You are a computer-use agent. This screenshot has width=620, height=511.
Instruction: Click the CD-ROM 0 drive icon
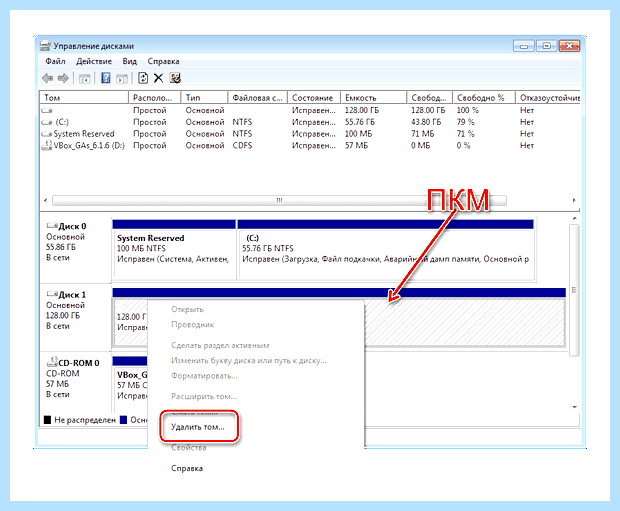[52, 362]
